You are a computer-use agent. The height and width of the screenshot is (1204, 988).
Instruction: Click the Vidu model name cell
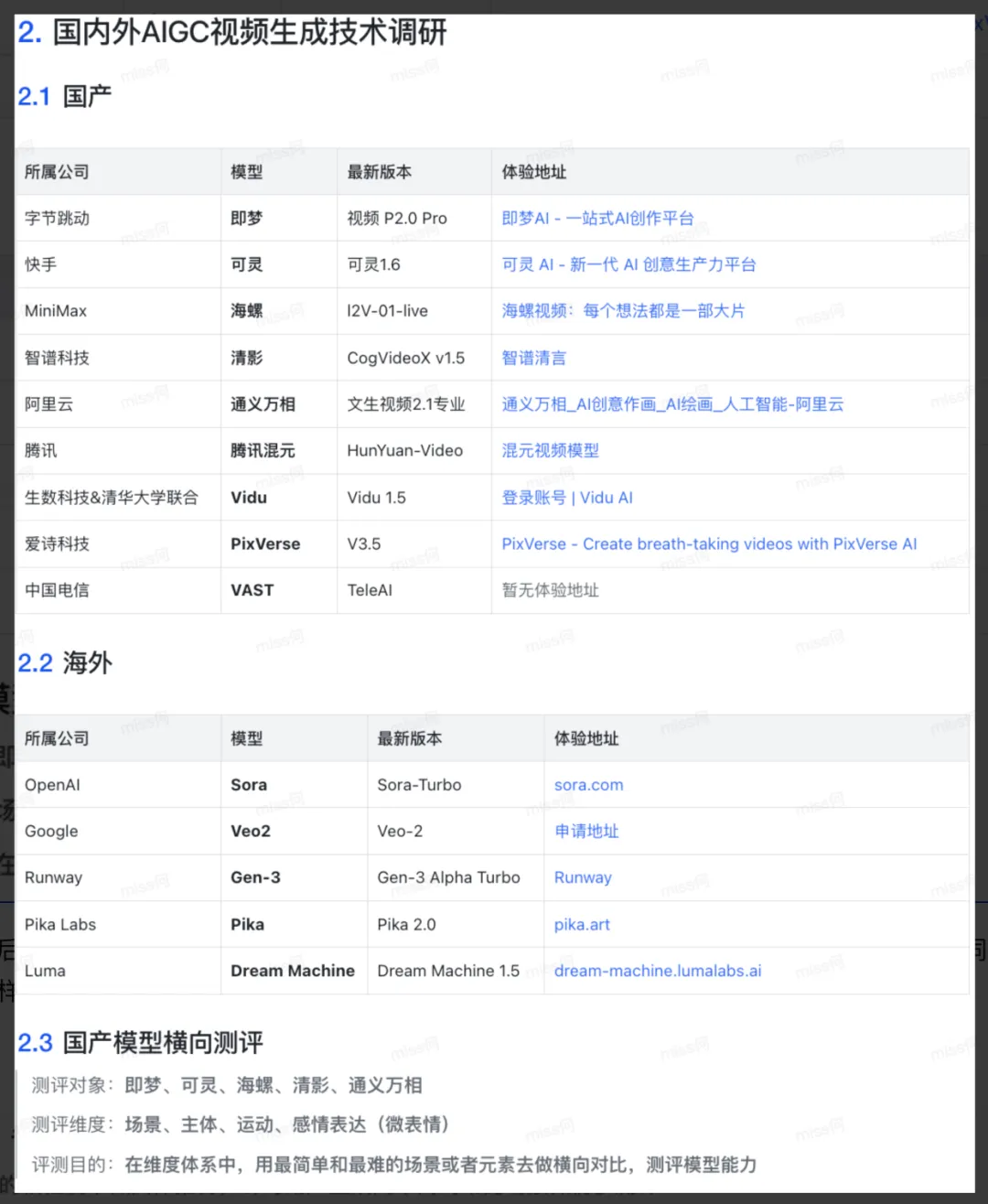(x=279, y=498)
